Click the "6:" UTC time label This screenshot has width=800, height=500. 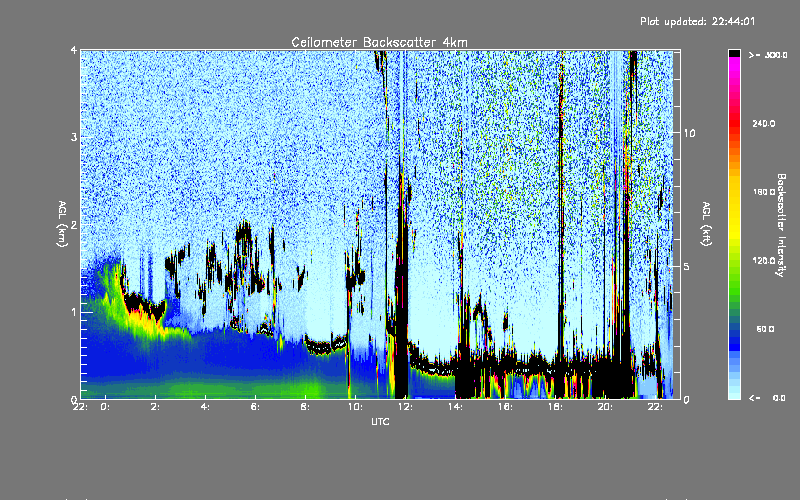pos(256,407)
